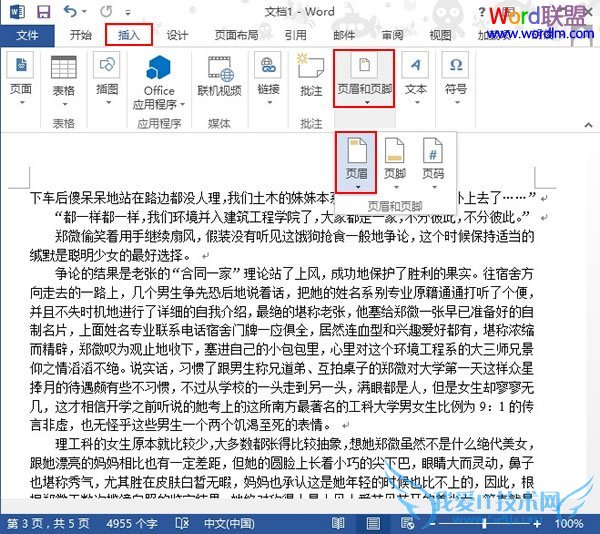Open the Customize Quick Access Toolbar arrow
The width and height of the screenshot is (600, 534).
(128, 13)
